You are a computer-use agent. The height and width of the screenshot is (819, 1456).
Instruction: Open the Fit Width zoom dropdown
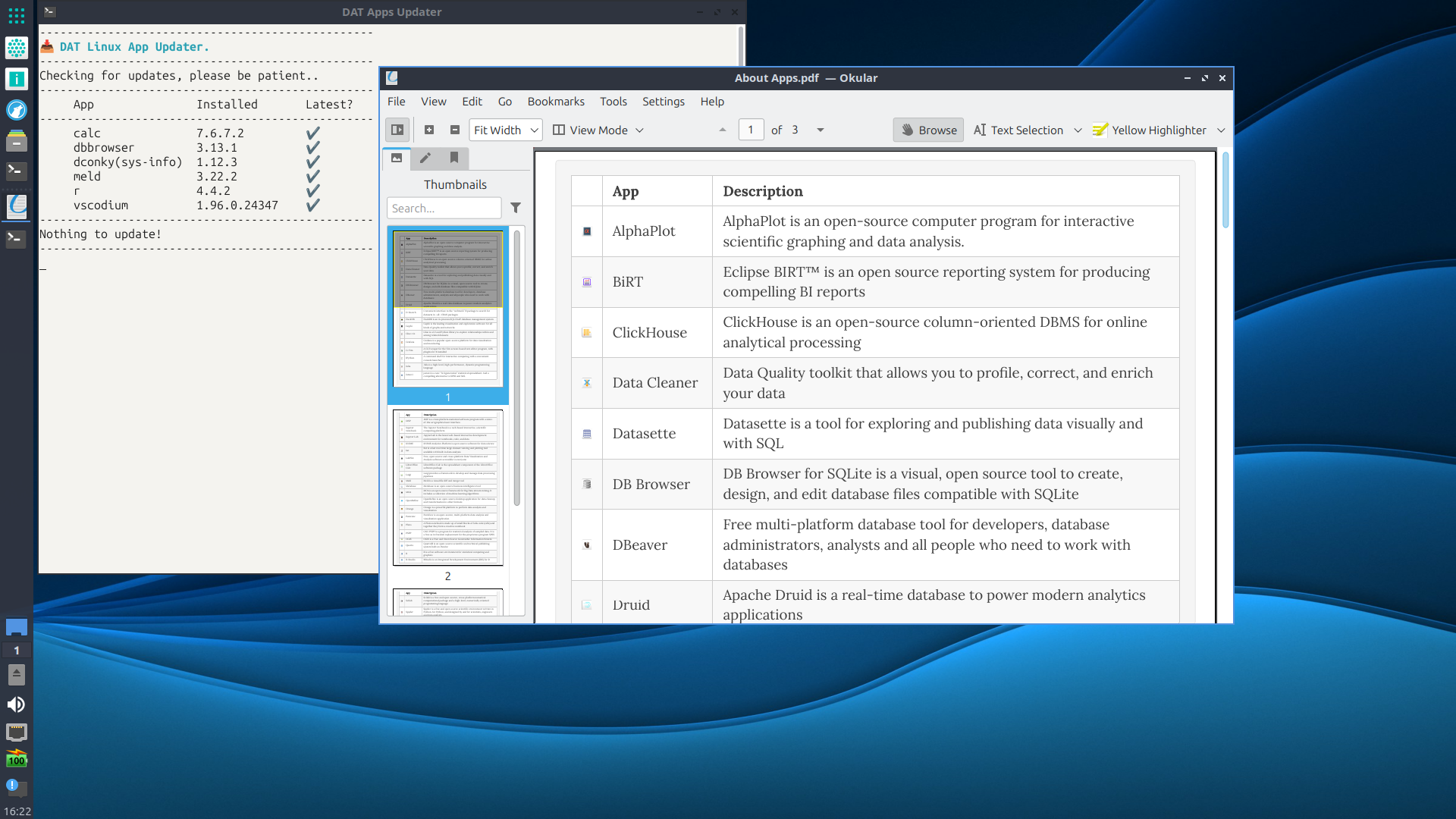pyautogui.click(x=506, y=130)
